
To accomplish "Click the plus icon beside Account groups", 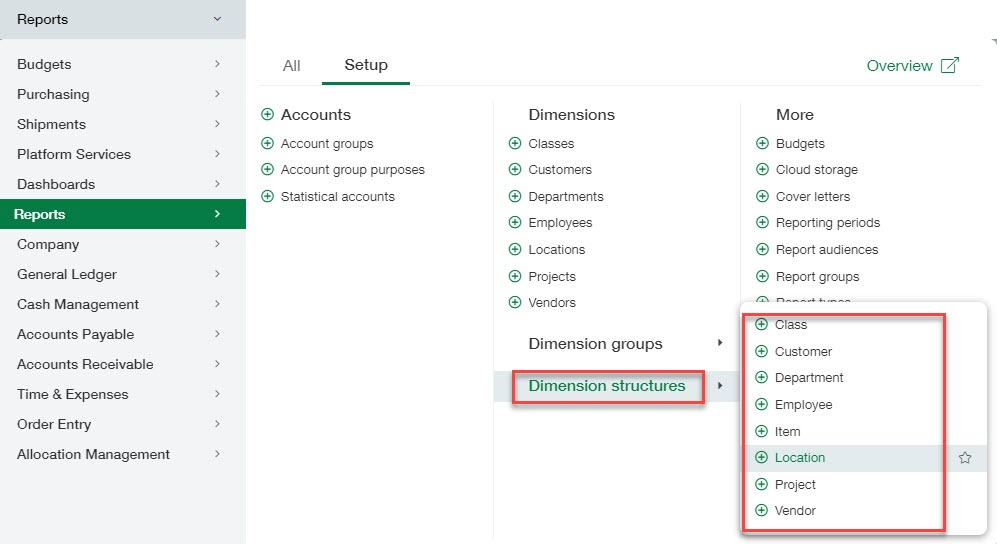I will [267, 143].
